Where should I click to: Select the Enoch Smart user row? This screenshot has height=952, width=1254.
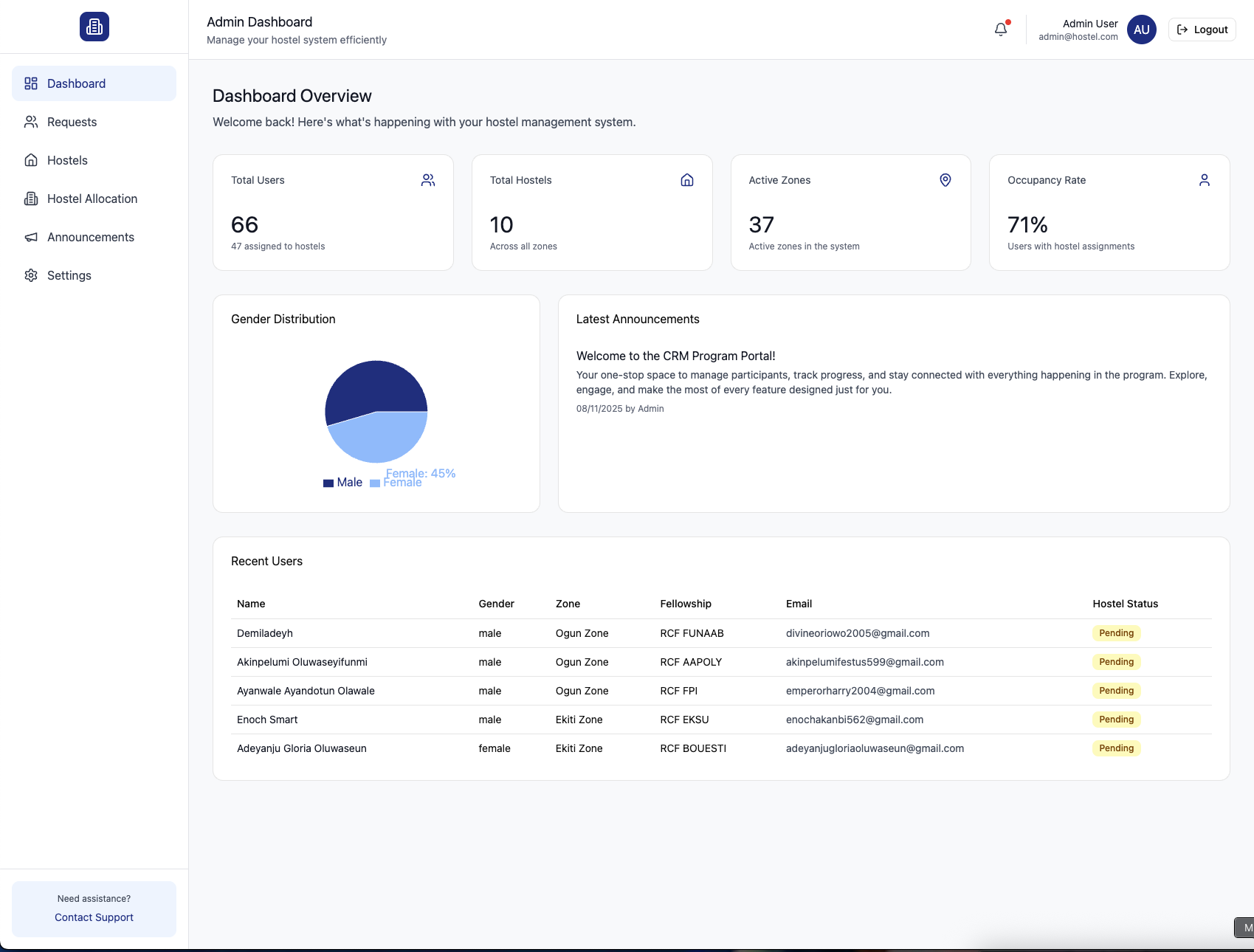[267, 720]
